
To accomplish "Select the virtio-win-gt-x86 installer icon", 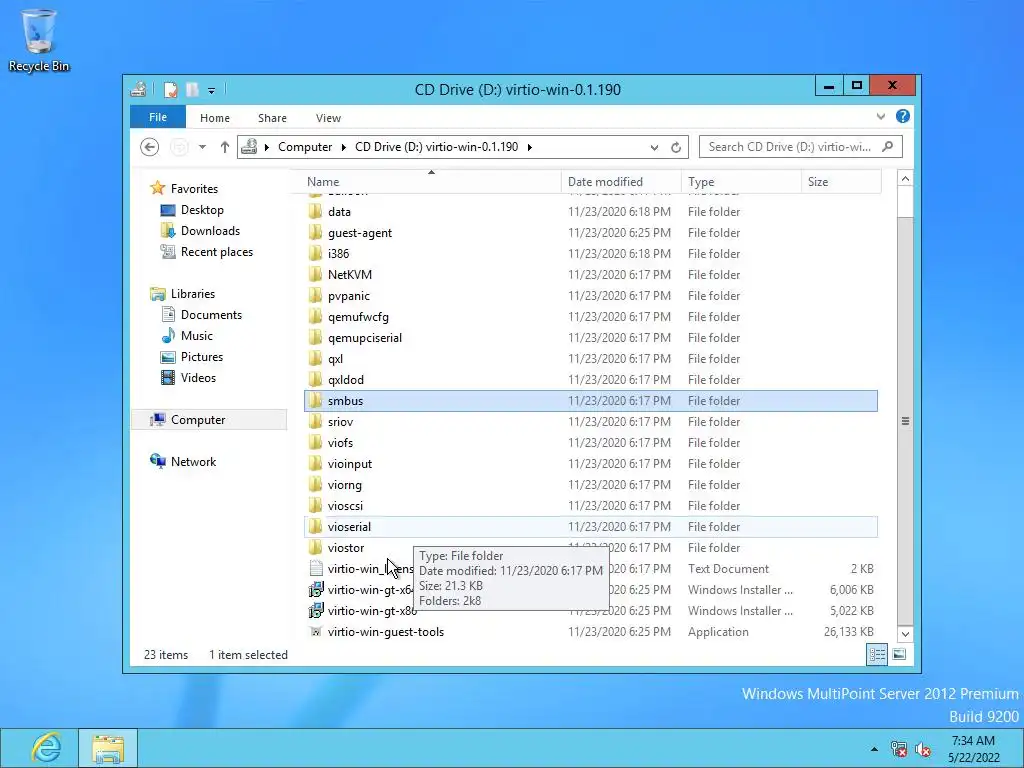I will [x=315, y=611].
